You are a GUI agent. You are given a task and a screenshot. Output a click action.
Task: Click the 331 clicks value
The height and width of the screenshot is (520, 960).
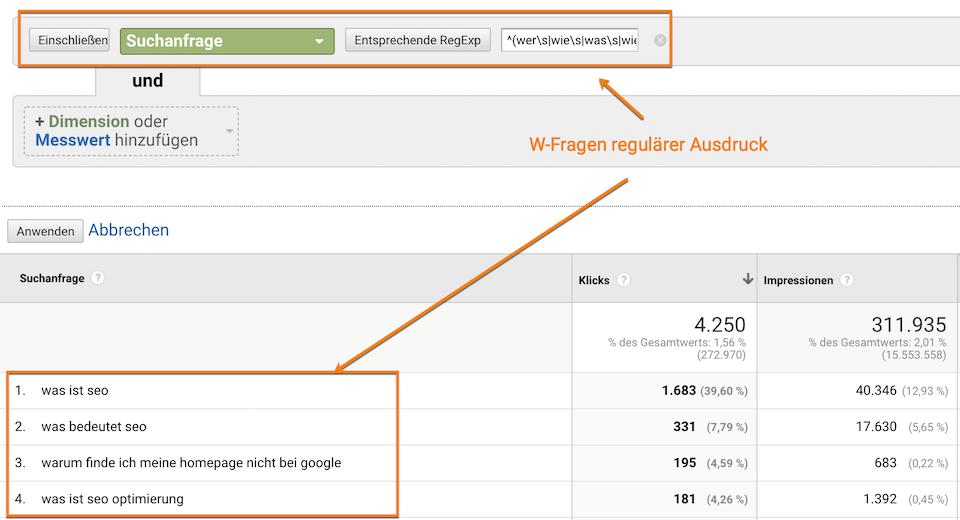pyautogui.click(x=684, y=427)
